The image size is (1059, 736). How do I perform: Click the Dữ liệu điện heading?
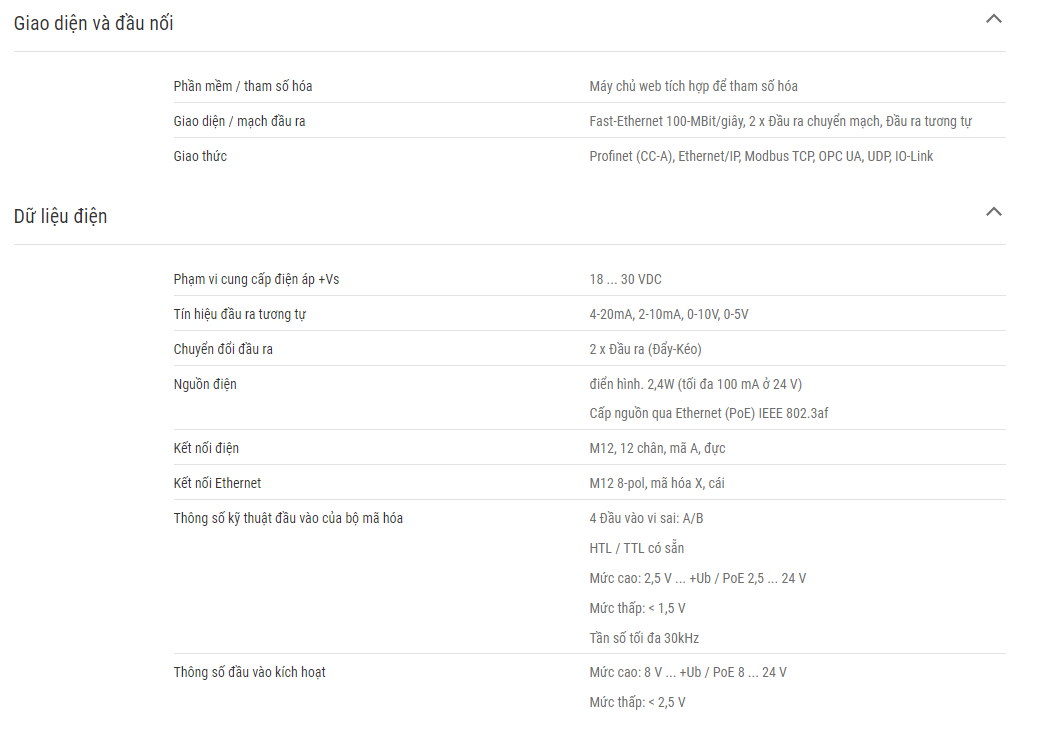pyautogui.click(x=61, y=217)
